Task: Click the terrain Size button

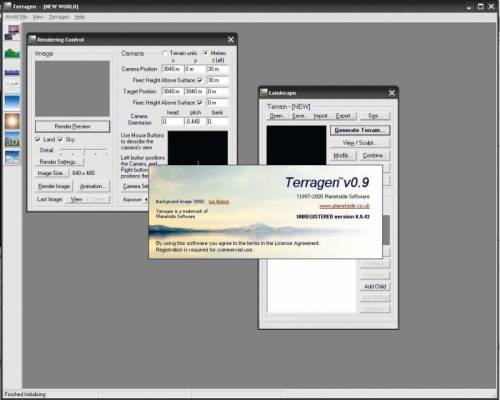Action: click(x=375, y=116)
